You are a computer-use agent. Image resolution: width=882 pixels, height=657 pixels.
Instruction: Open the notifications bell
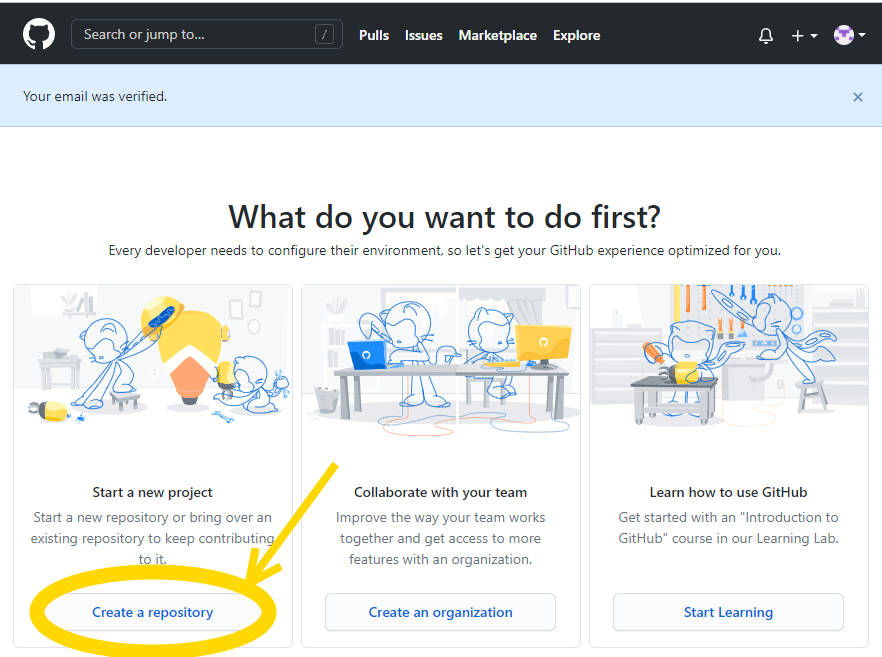766,35
